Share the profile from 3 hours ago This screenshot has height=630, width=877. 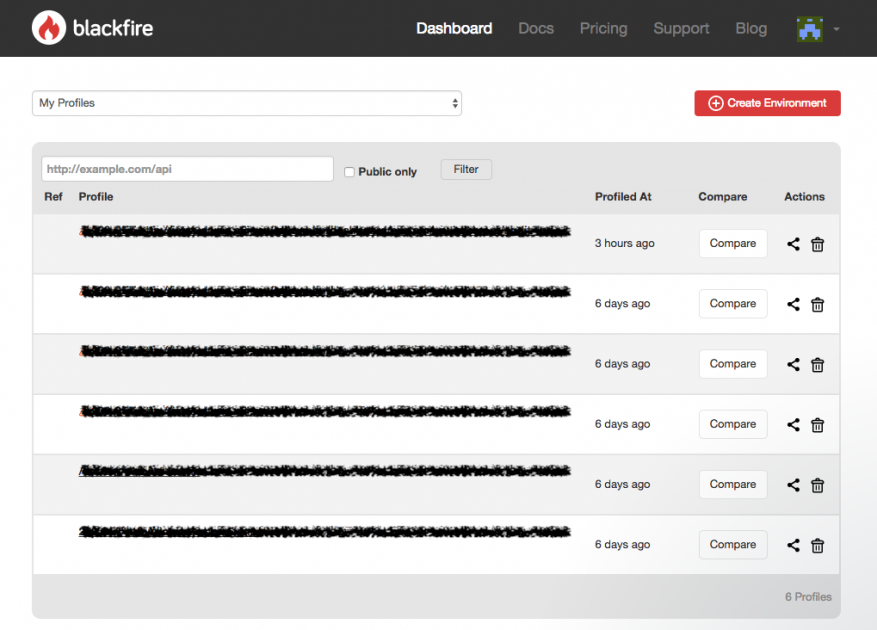point(793,244)
